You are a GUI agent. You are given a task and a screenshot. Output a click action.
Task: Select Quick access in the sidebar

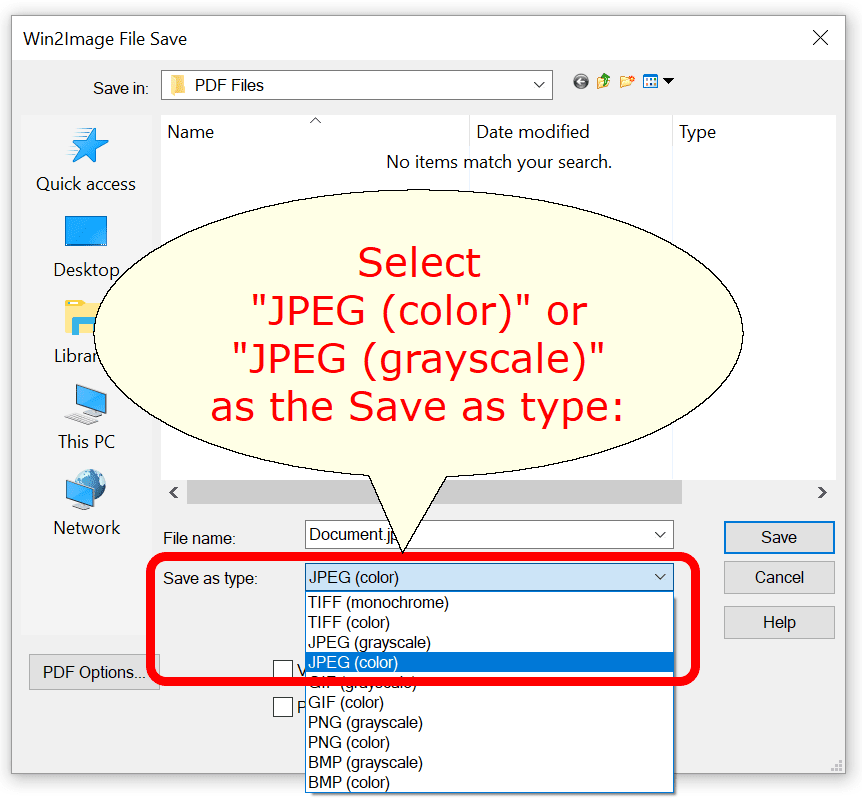click(x=86, y=160)
